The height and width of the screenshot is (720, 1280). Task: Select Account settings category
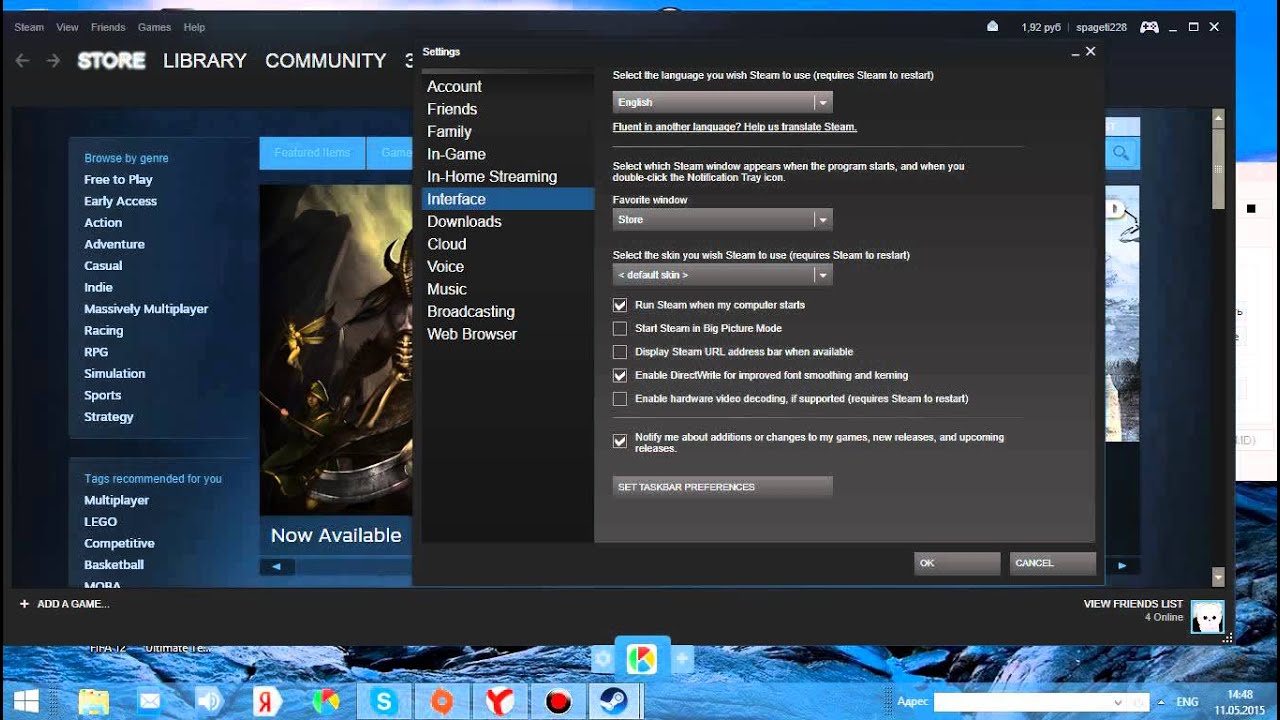508,87
